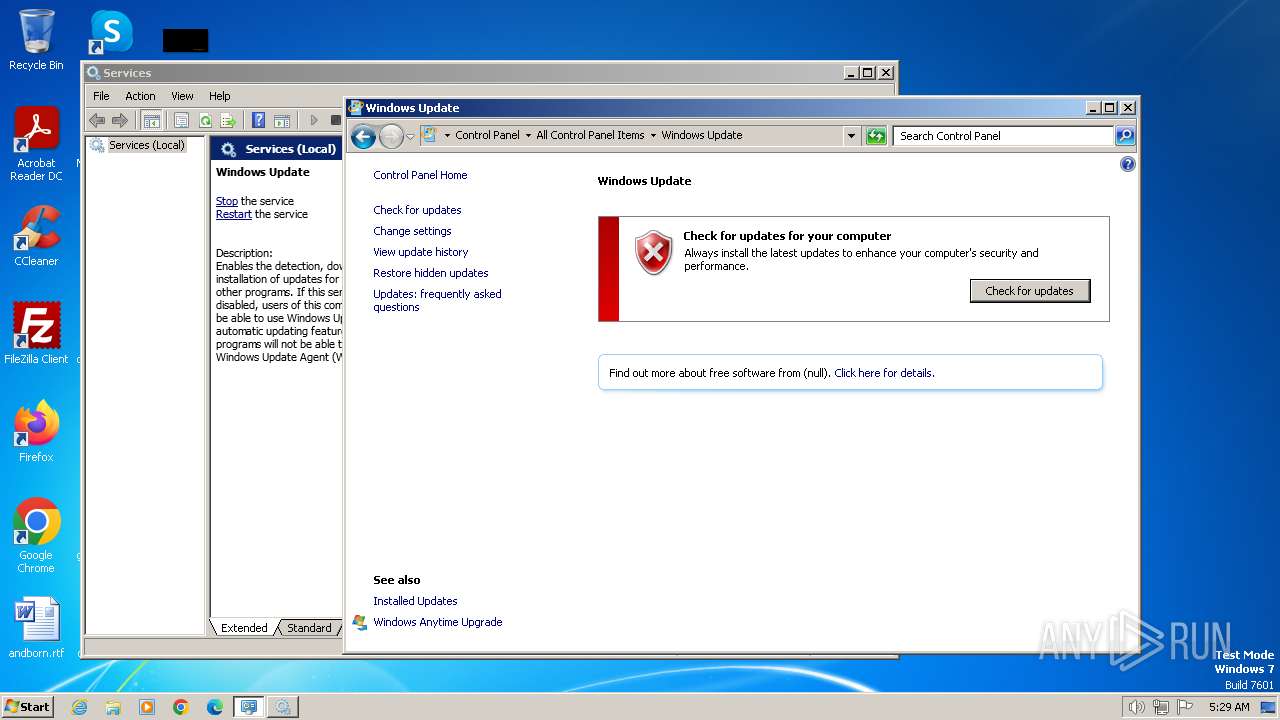1280x720 pixels.
Task: Click Check for updates sidebar link
Action: click(x=417, y=210)
